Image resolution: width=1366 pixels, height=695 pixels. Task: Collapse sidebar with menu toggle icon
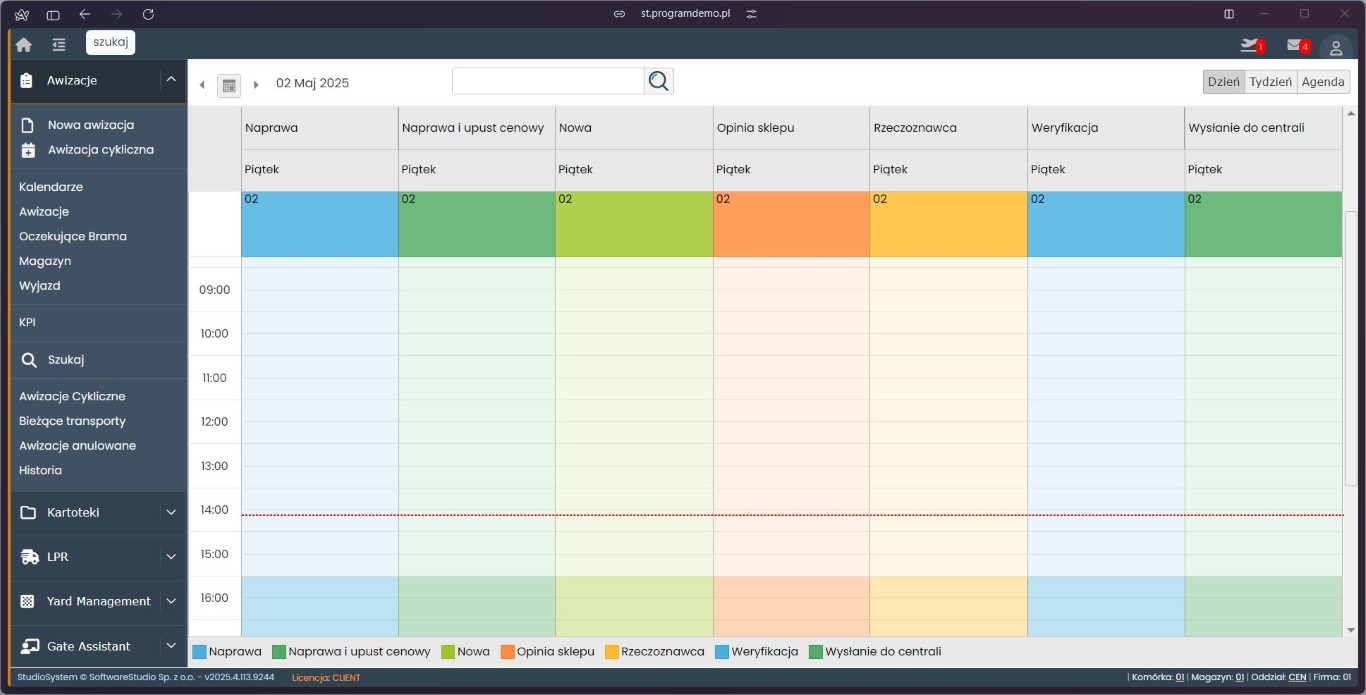click(59, 44)
